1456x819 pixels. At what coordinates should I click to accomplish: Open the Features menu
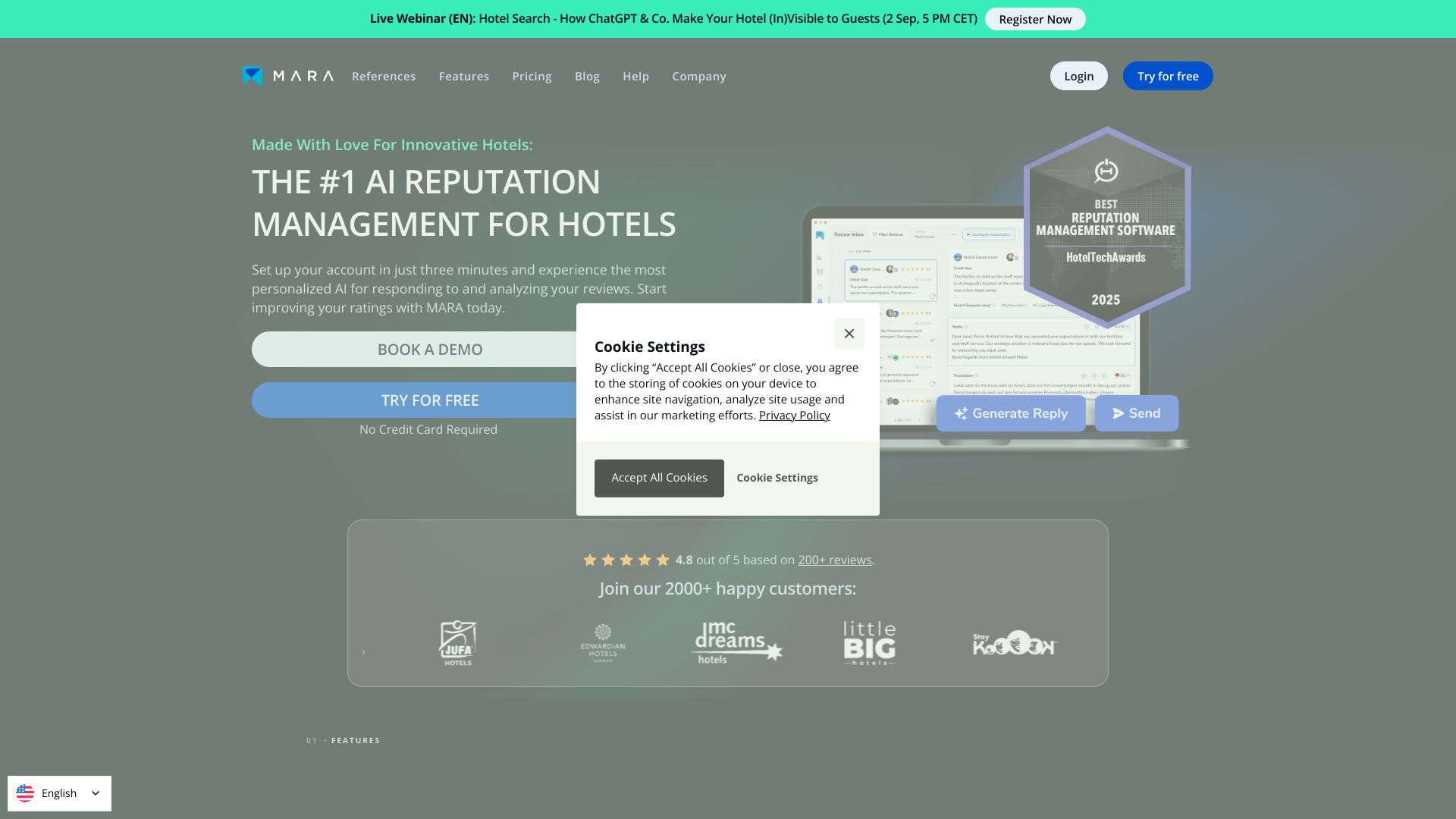coord(463,77)
